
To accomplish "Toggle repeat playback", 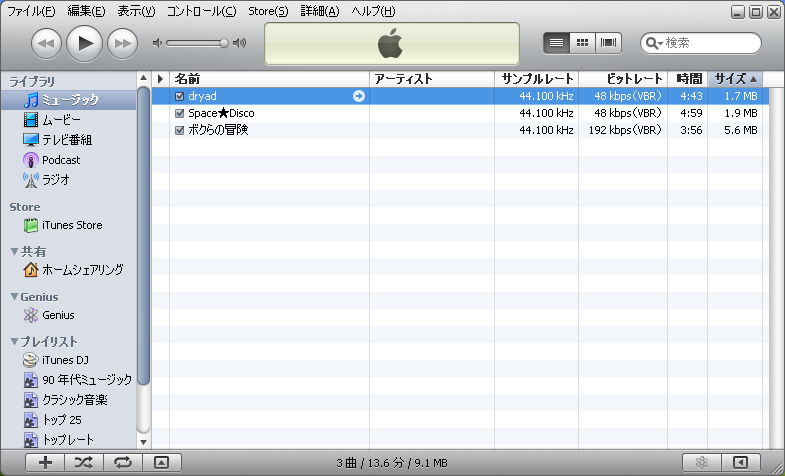I will point(123,463).
